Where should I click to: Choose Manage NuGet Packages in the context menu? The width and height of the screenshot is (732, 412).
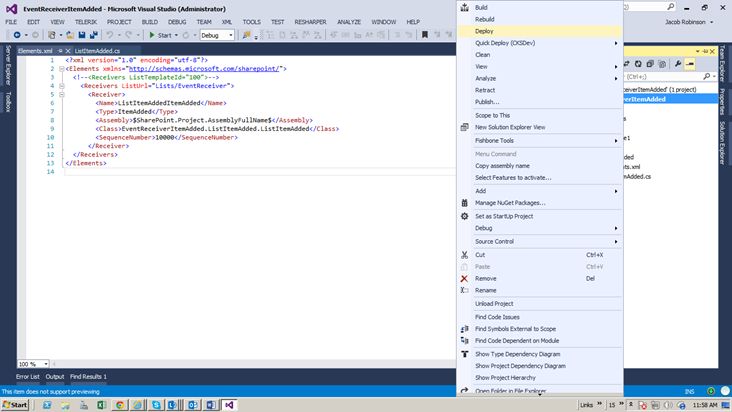tap(510, 203)
